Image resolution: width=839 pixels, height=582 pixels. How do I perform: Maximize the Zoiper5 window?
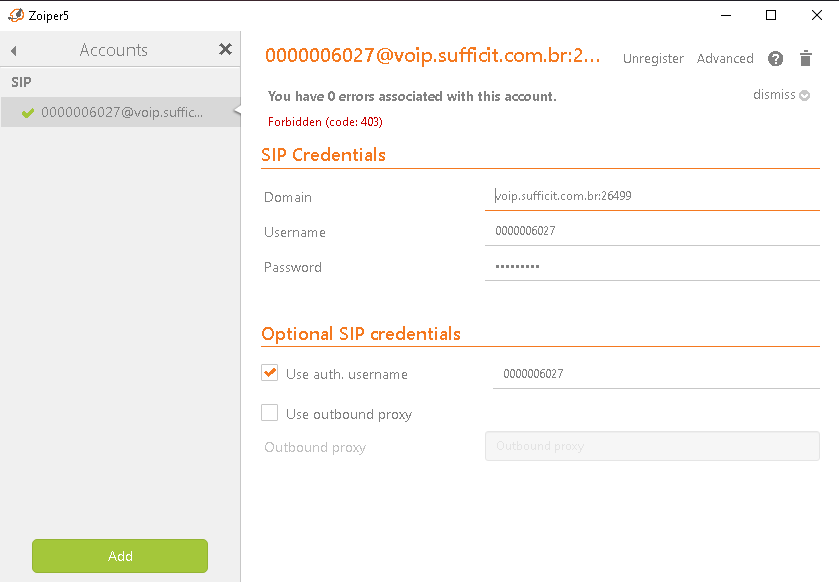pyautogui.click(x=771, y=15)
